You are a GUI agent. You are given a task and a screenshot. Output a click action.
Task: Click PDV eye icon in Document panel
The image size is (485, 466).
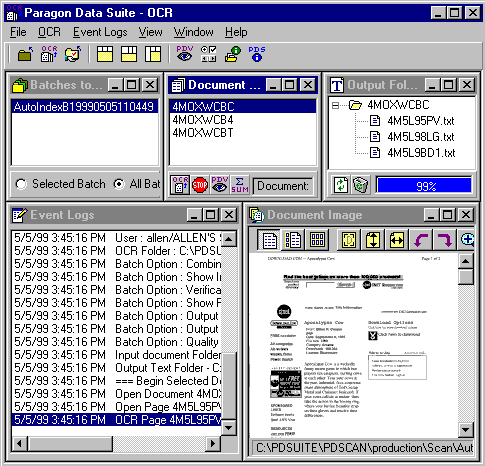pos(219,185)
